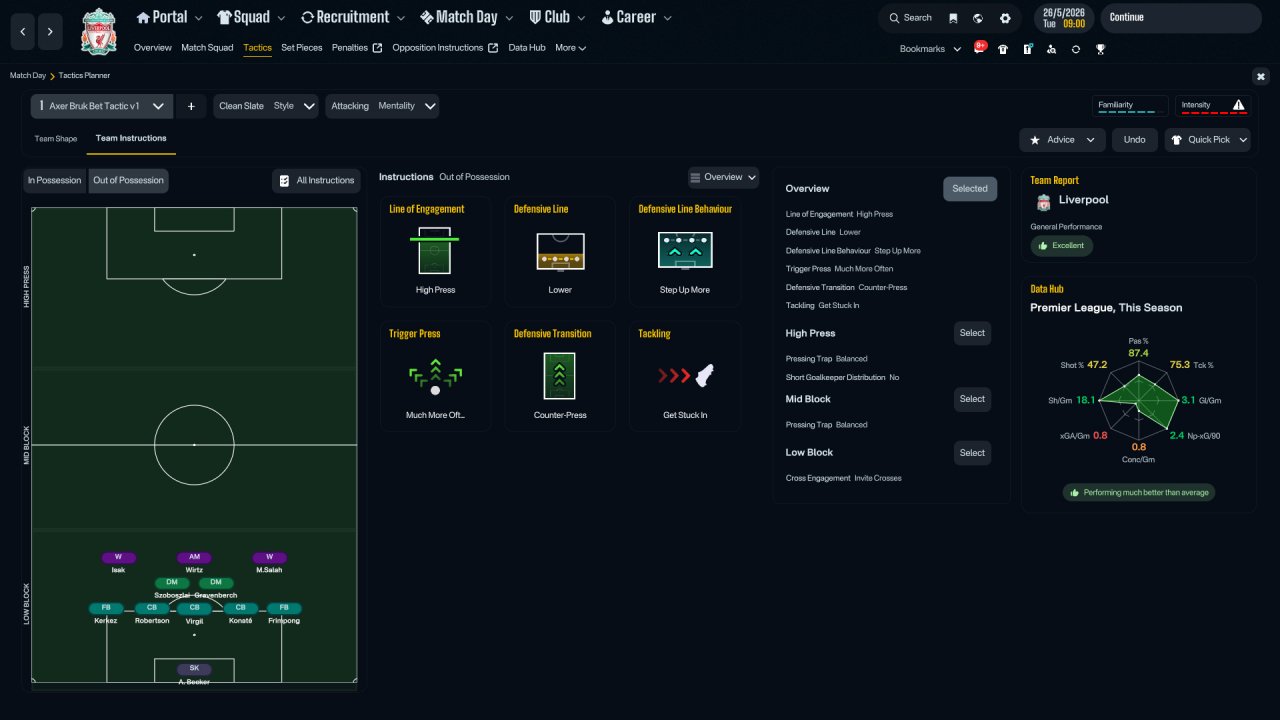This screenshot has width=1280, height=720.
Task: Click the SK goalkeeper A. Becker token
Action: 194,673
